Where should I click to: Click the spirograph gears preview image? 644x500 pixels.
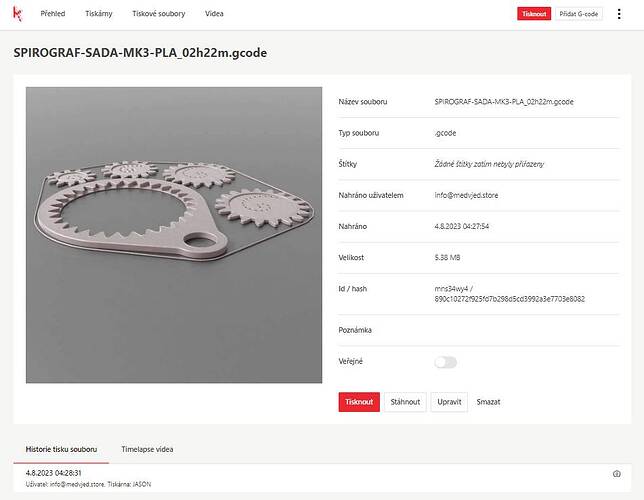tap(174, 235)
